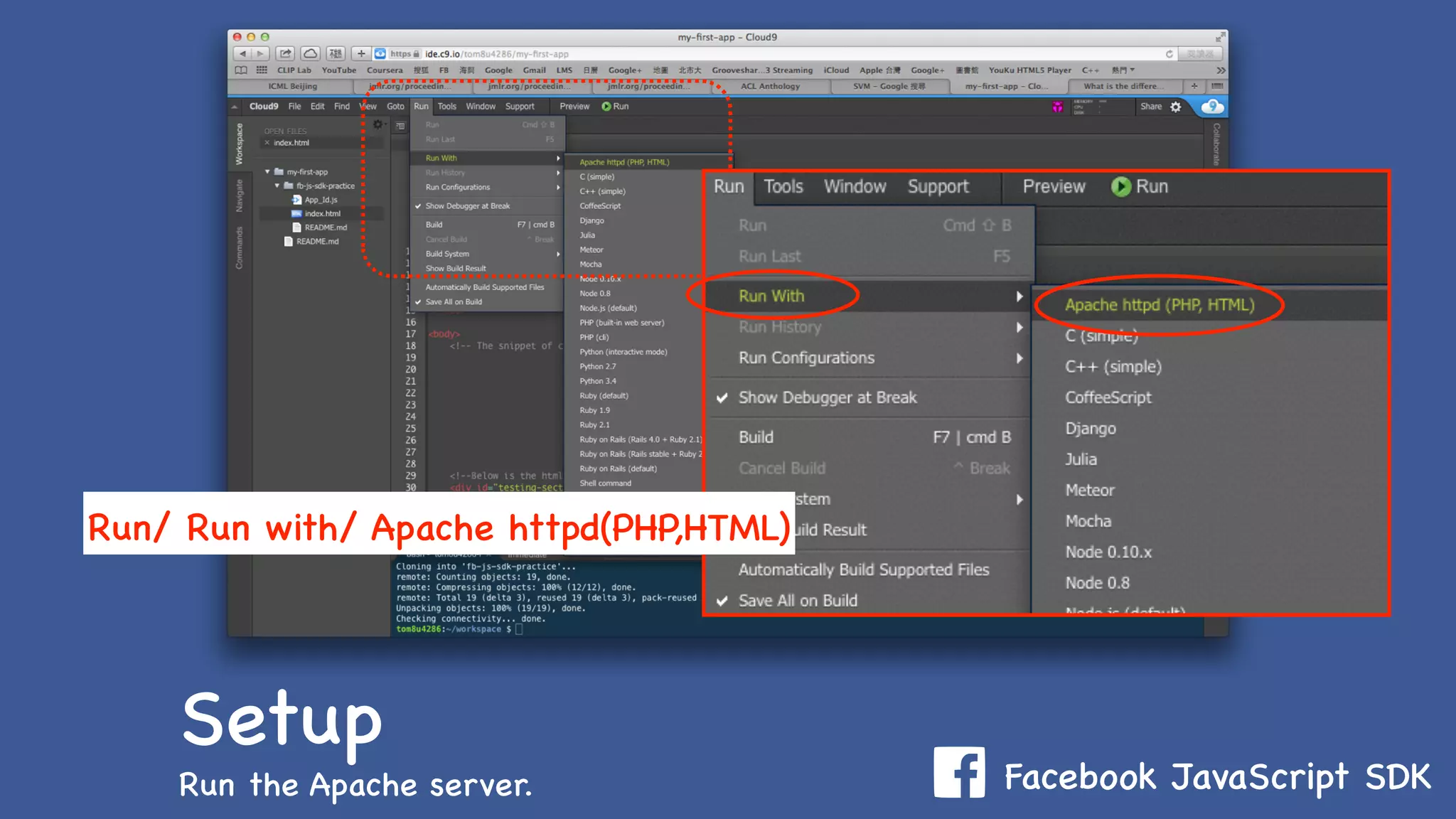1456x819 pixels.
Task: Click Preview in small Cloud9 toolbar
Action: pos(574,107)
